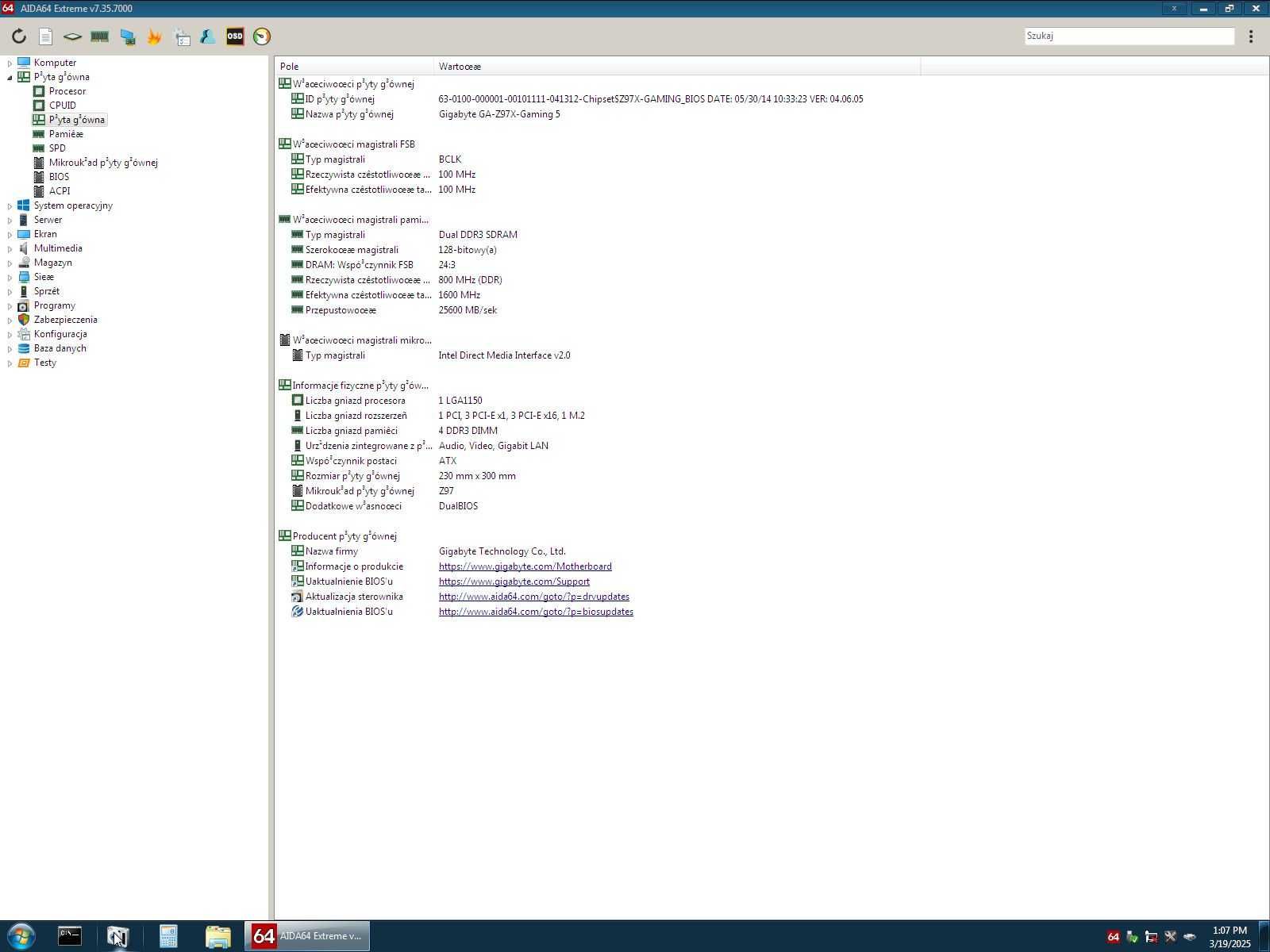1270x952 pixels.
Task: Select the ID płyty głównej row
Action: [x=577, y=99]
